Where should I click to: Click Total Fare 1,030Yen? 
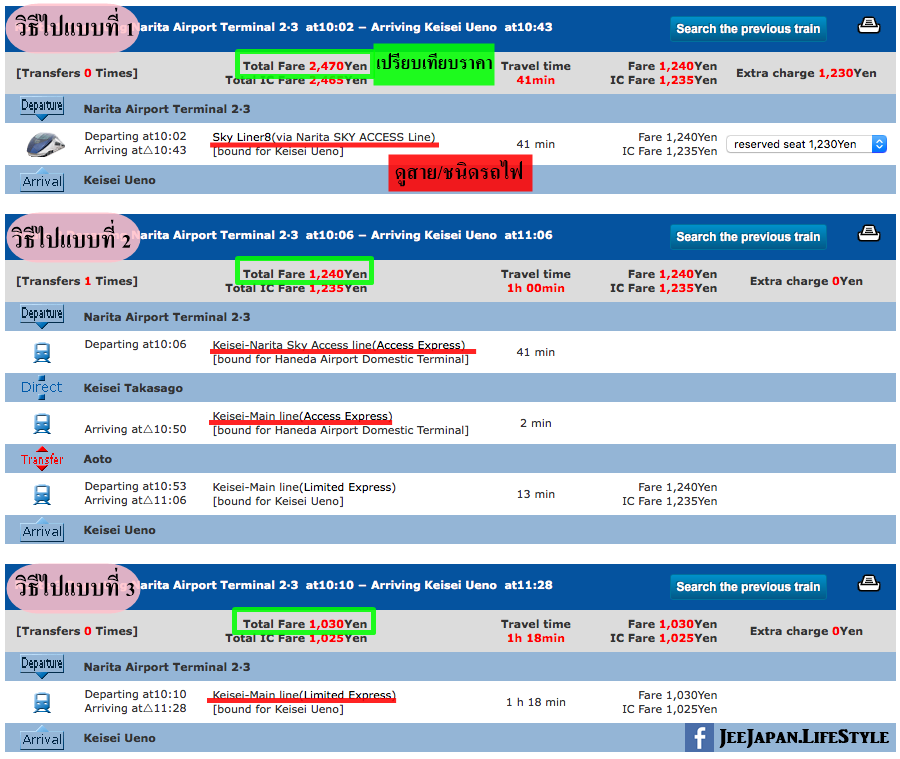tap(305, 624)
